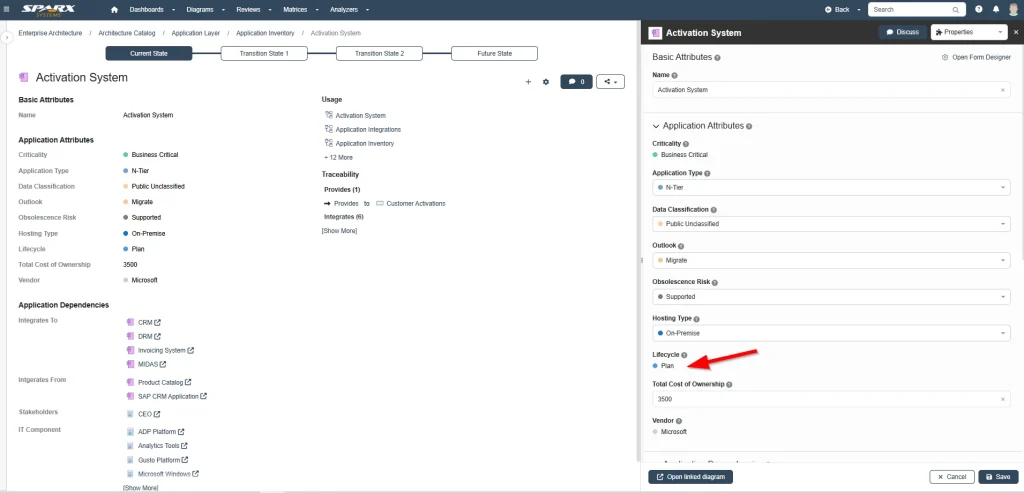
Task: Open Outlook Migrate dropdown
Action: click(x=831, y=261)
